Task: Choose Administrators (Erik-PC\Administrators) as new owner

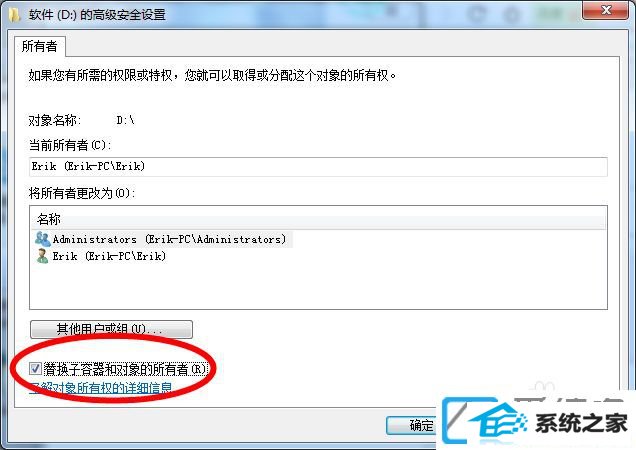Action: click(170, 239)
